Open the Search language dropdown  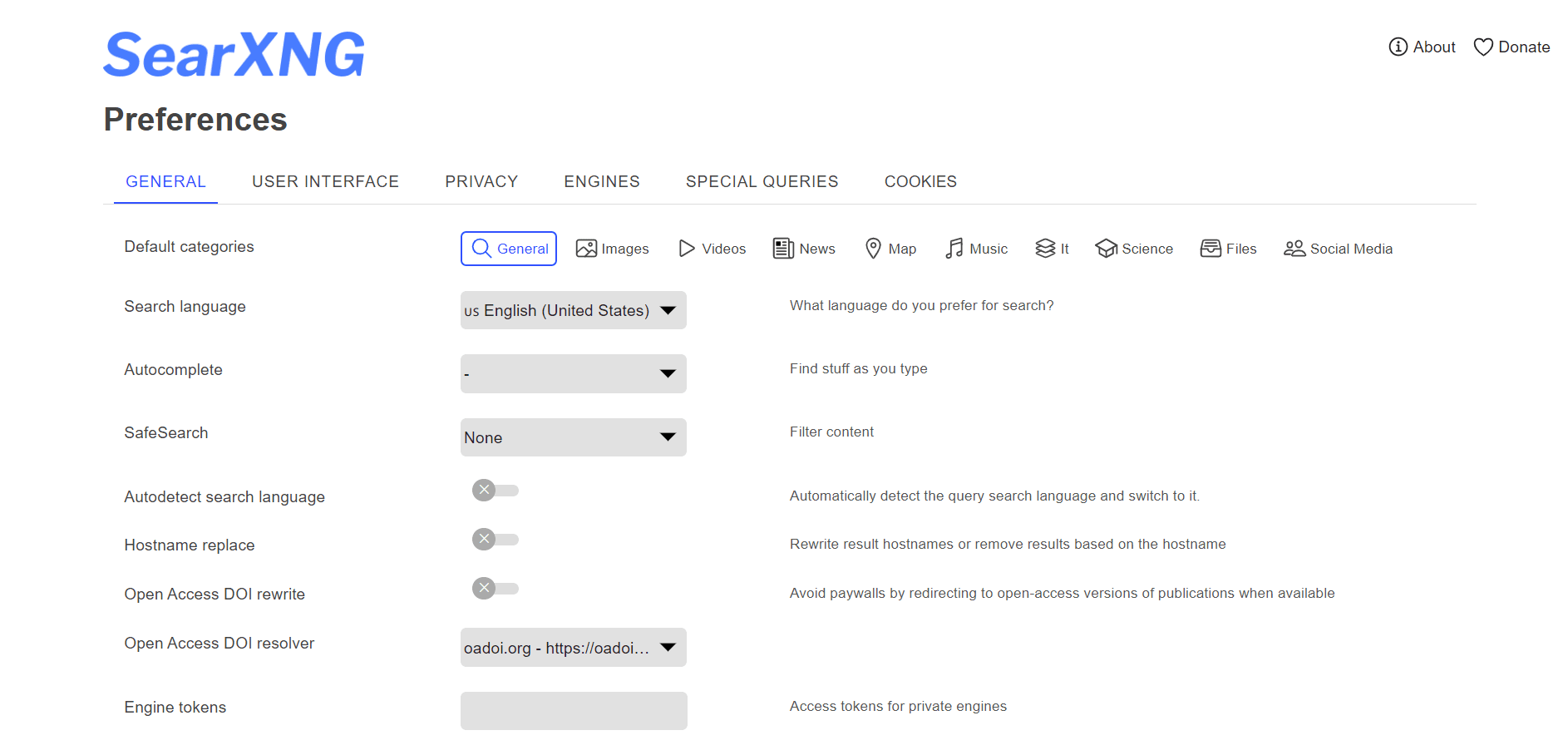pos(573,310)
